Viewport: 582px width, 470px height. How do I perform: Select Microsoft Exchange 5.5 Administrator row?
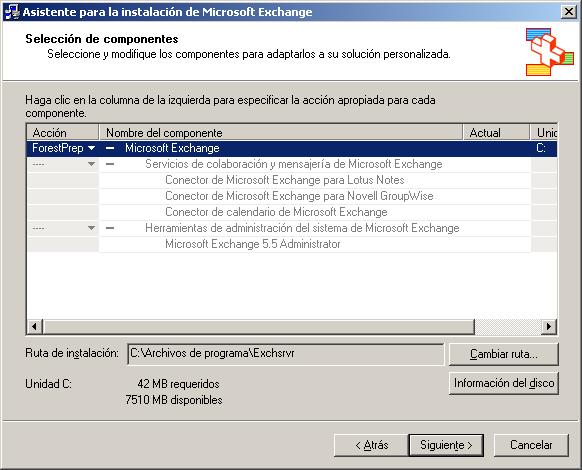coord(253,244)
